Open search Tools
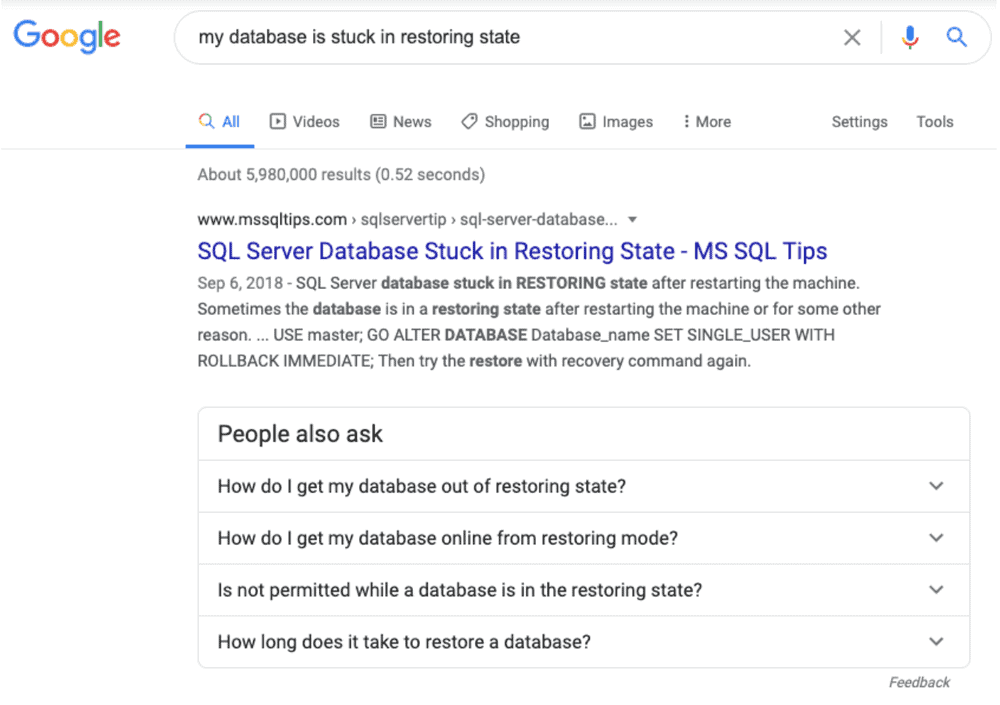 point(935,122)
